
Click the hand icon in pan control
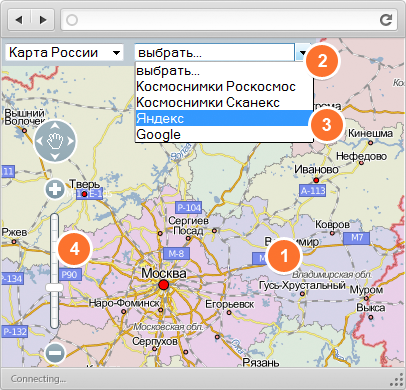pos(55,141)
